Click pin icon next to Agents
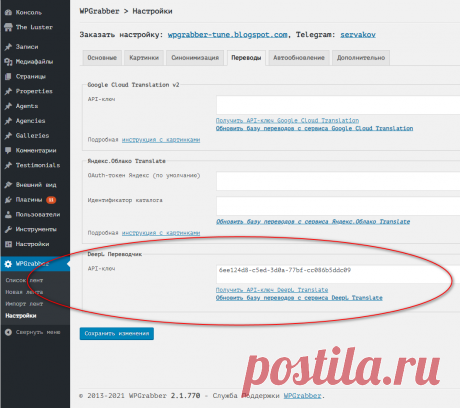Viewport: 460px width, 408px height. [x=8, y=106]
